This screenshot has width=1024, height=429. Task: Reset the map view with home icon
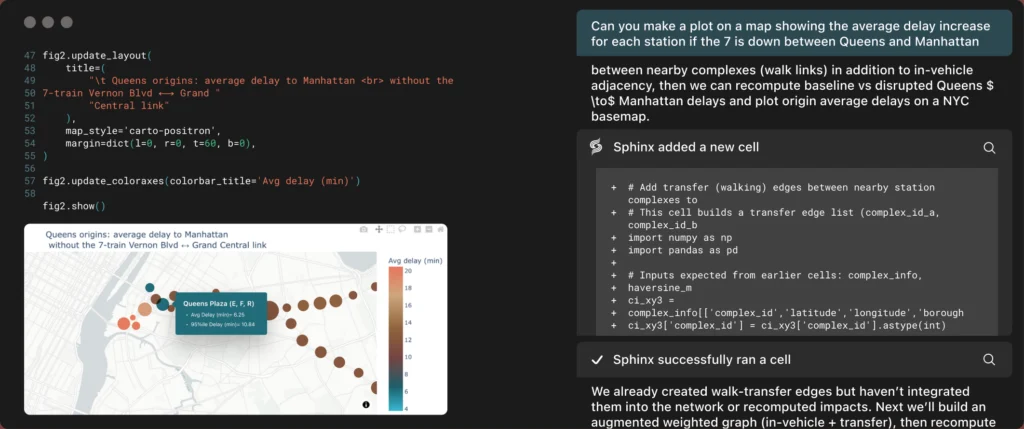[x=440, y=229]
